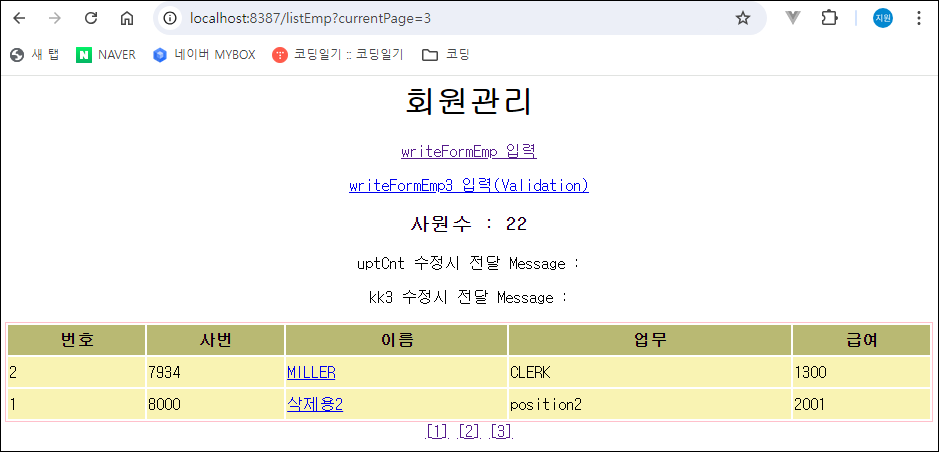The image size is (939, 452).
Task: Select the position2 job cell
Action: [x=650, y=405]
